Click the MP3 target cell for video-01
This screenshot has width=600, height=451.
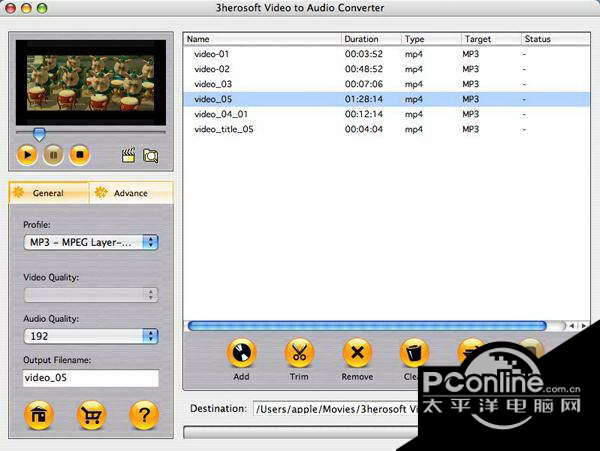coord(471,54)
